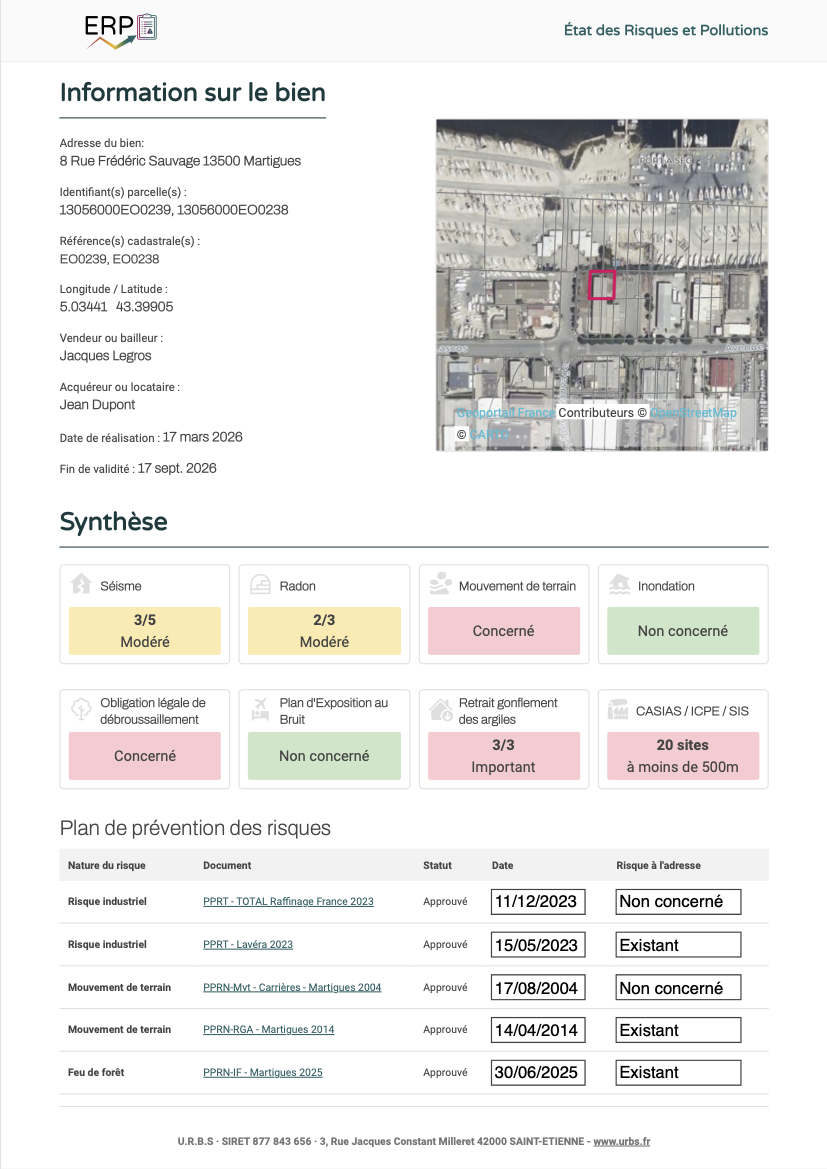Viewport: 827px width, 1169px height.
Task: Click the aerial map thumbnail of the property
Action: [x=602, y=285]
